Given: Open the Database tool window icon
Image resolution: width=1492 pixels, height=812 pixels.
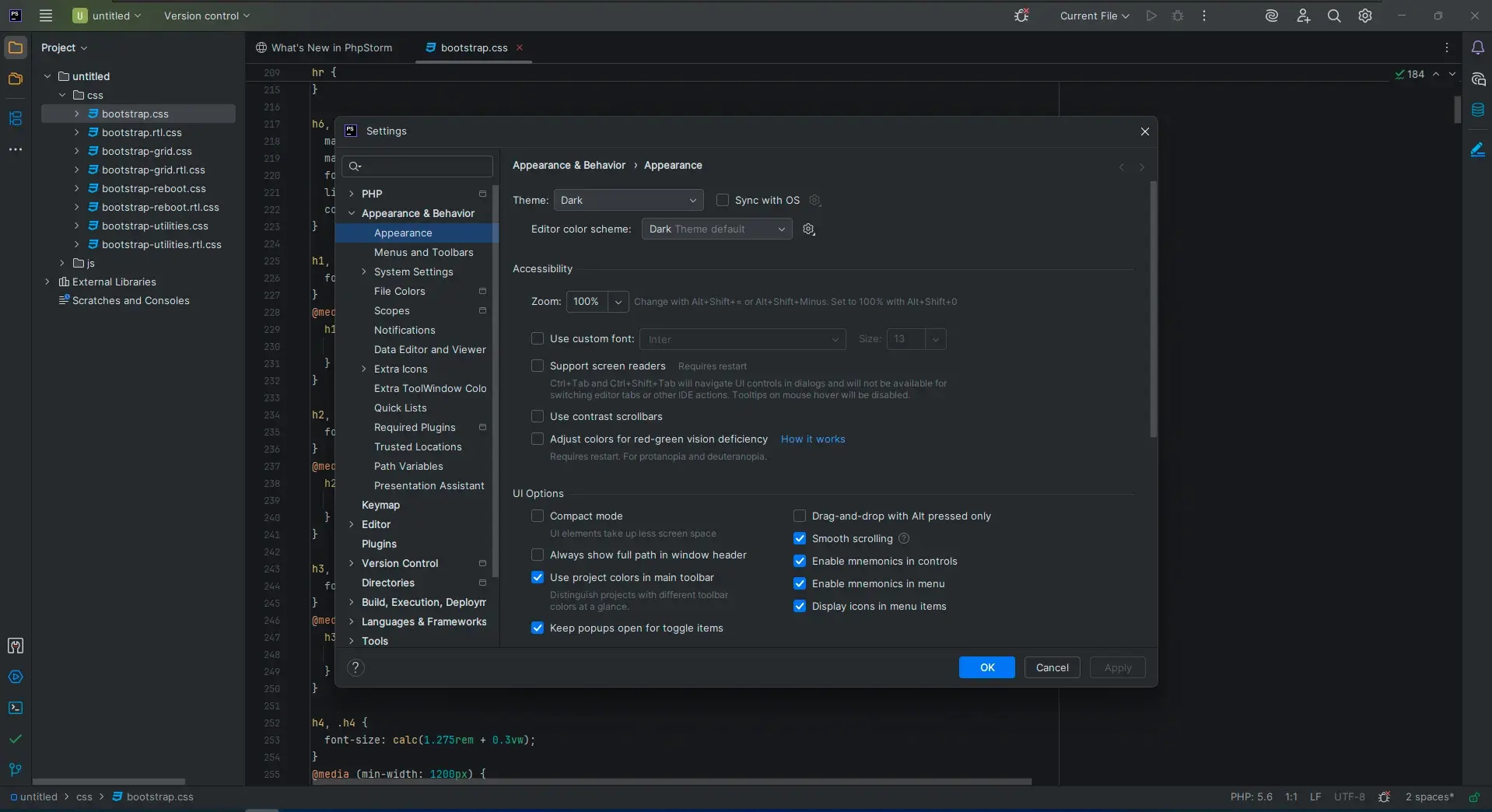Looking at the screenshot, I should (x=1477, y=110).
